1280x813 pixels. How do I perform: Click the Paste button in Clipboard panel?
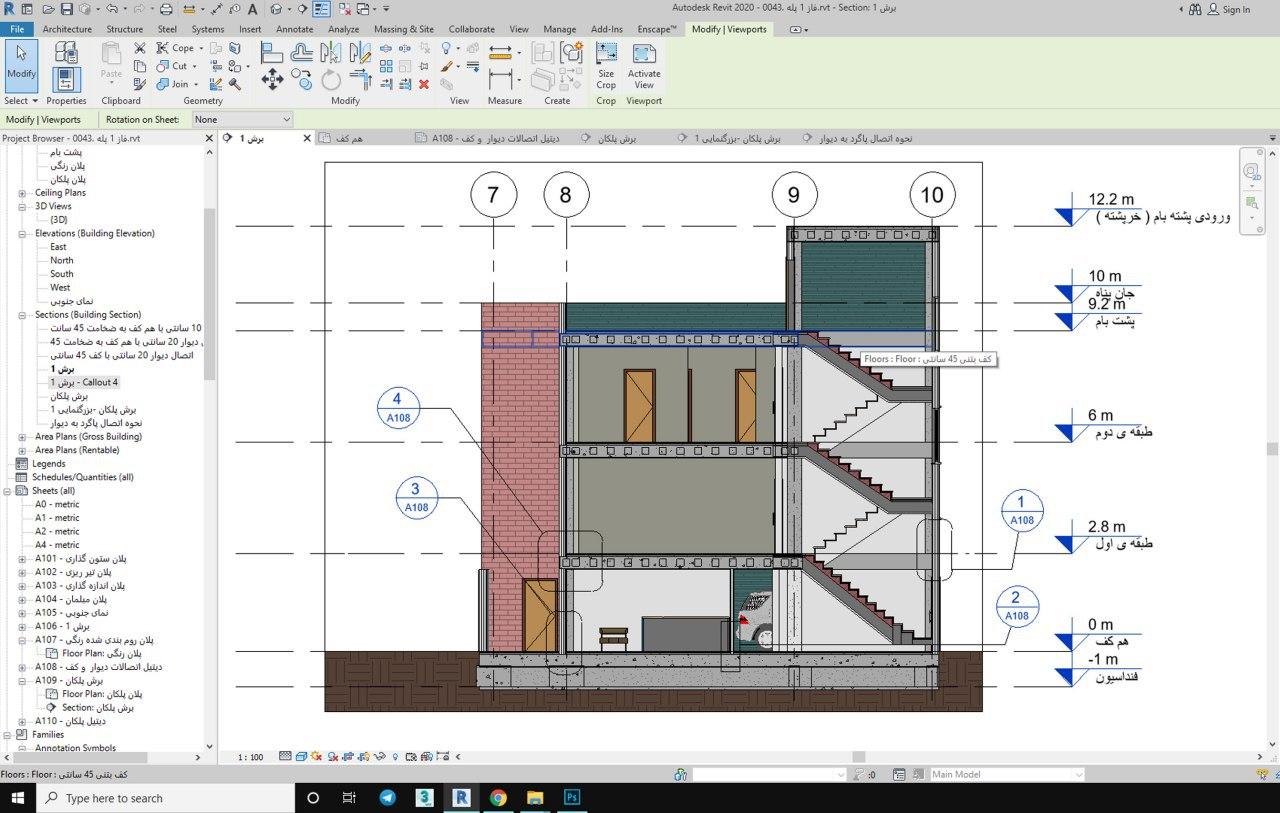112,62
